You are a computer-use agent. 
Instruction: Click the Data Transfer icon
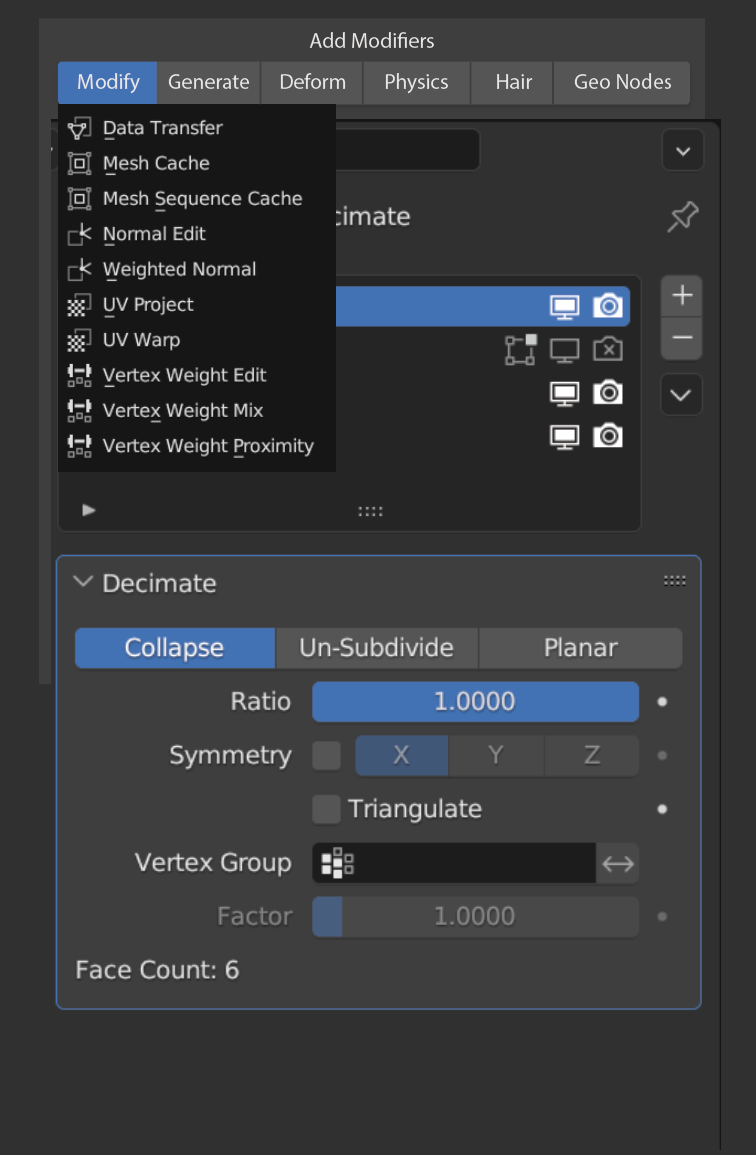click(x=79, y=128)
